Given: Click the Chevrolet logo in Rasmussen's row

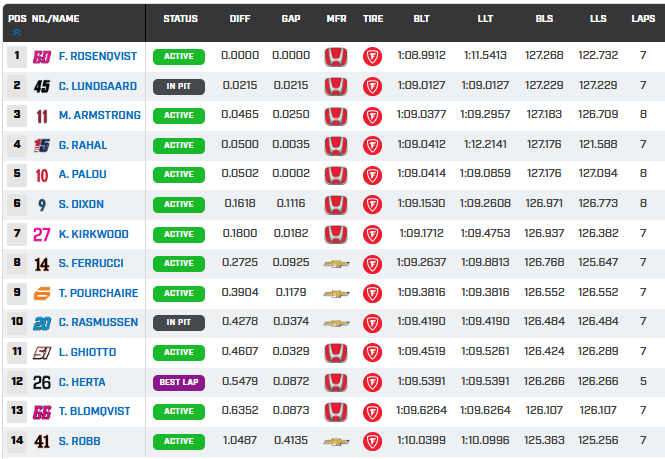Looking at the screenshot, I should point(337,323).
